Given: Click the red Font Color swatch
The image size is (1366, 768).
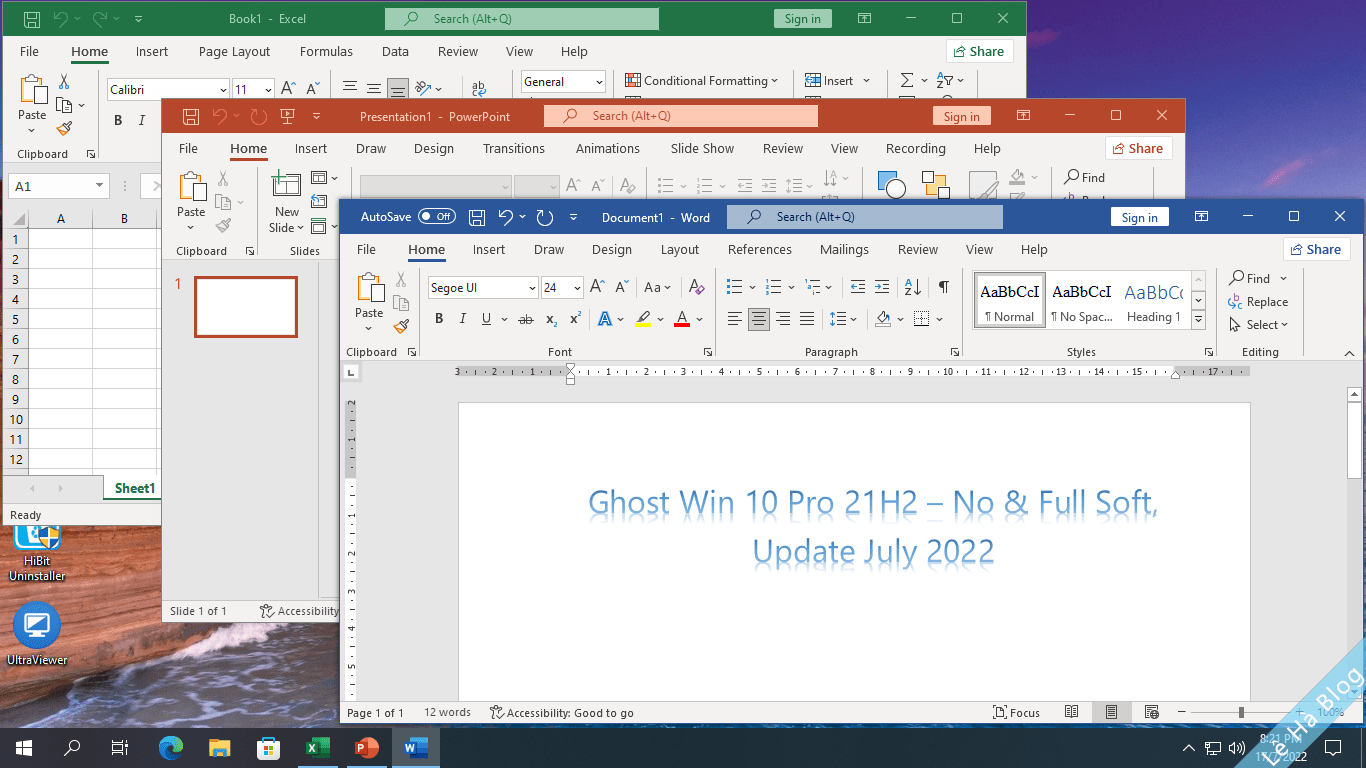Looking at the screenshot, I should 681,319.
